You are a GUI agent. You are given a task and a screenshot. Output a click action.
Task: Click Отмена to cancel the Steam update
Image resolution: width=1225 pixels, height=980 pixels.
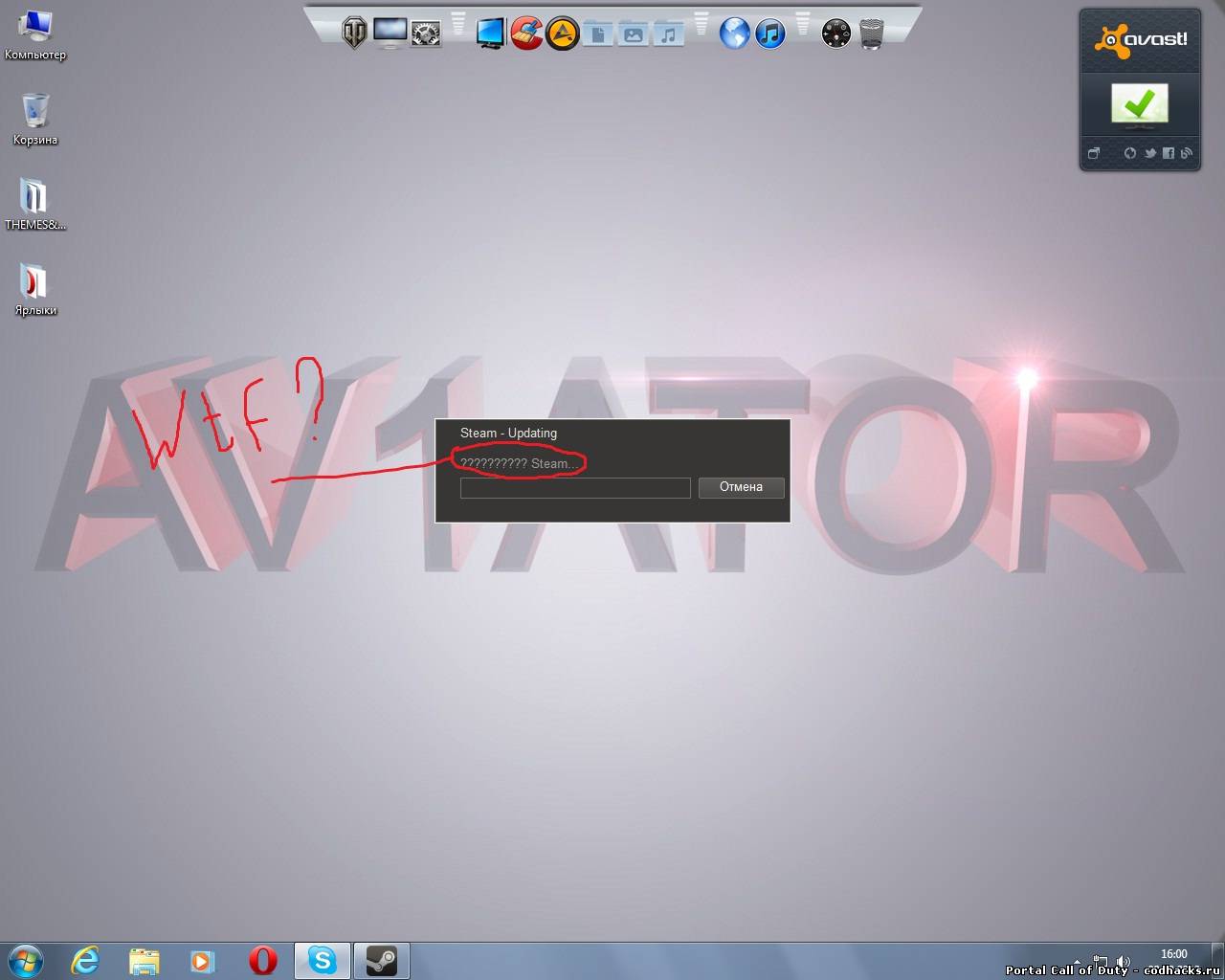click(x=741, y=487)
